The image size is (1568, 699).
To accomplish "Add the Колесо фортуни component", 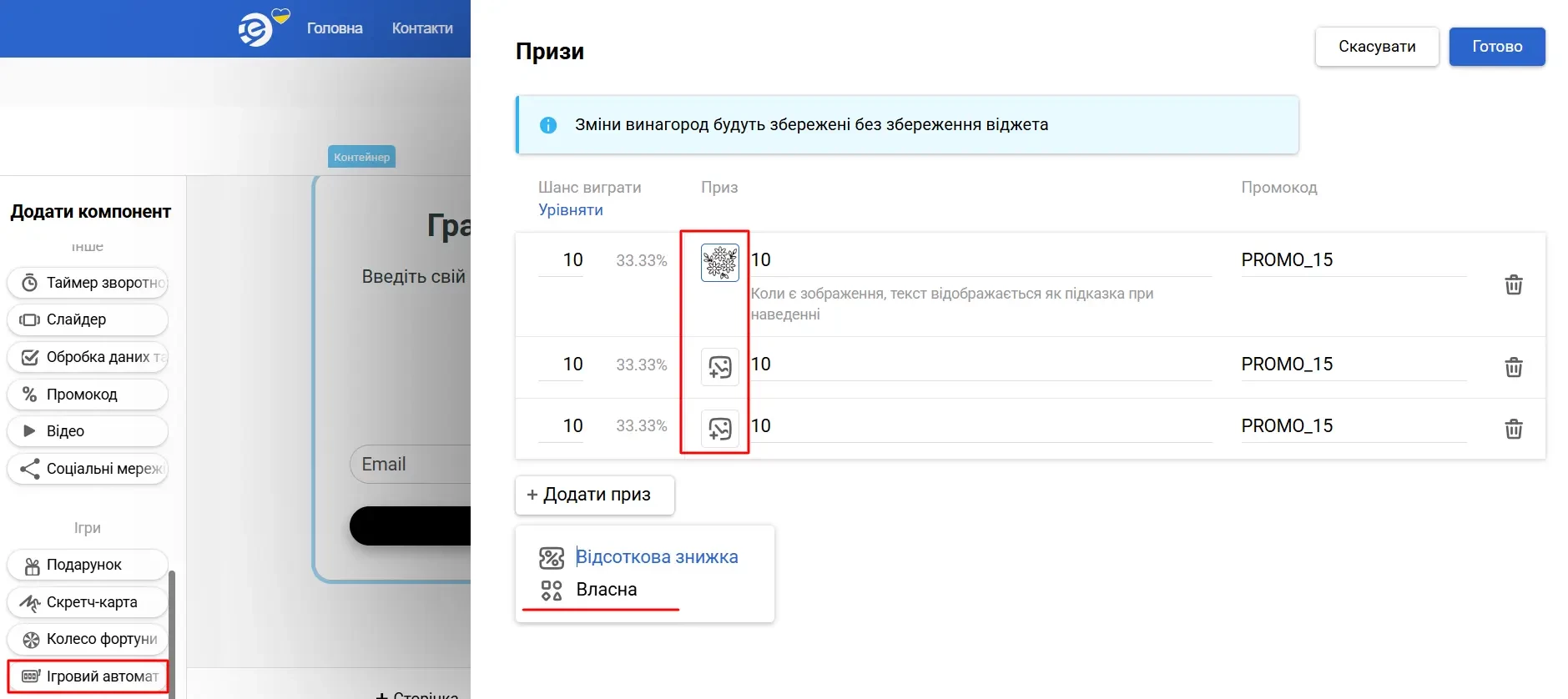I will pos(88,639).
